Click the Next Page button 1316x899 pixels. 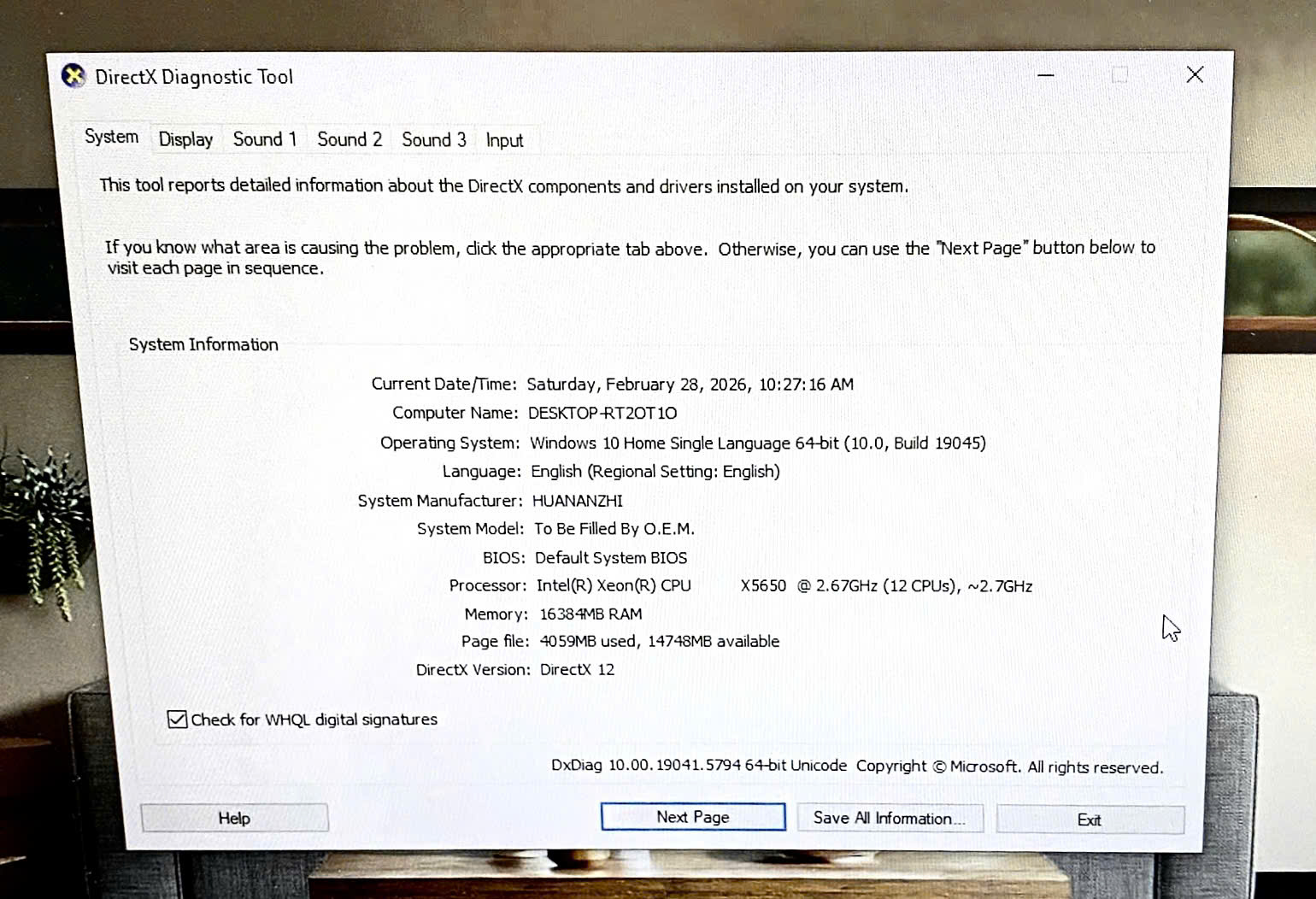[x=693, y=816]
